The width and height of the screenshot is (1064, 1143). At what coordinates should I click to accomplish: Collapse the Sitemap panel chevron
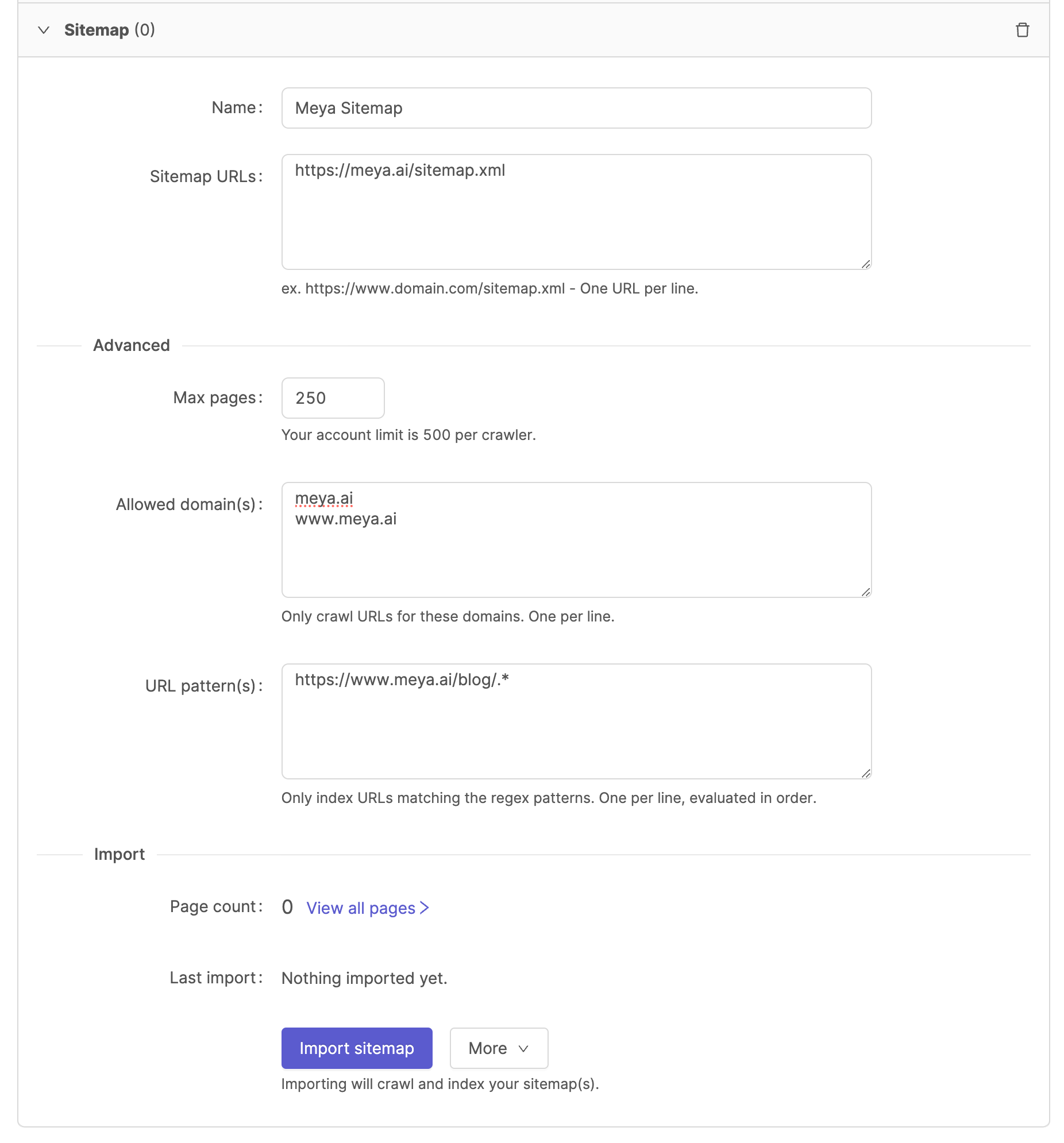(44, 30)
